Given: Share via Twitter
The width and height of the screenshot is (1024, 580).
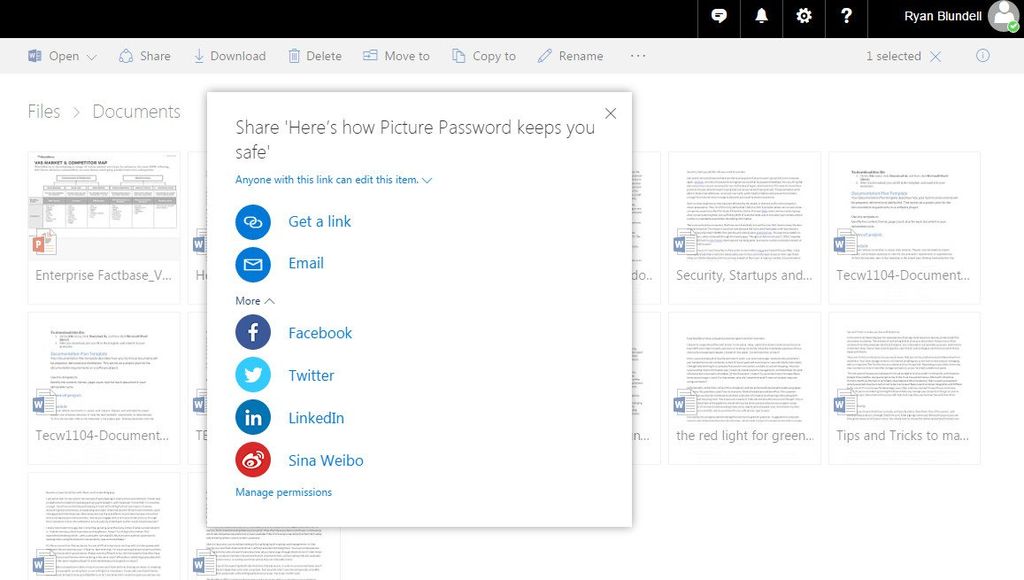Looking at the screenshot, I should click(311, 375).
